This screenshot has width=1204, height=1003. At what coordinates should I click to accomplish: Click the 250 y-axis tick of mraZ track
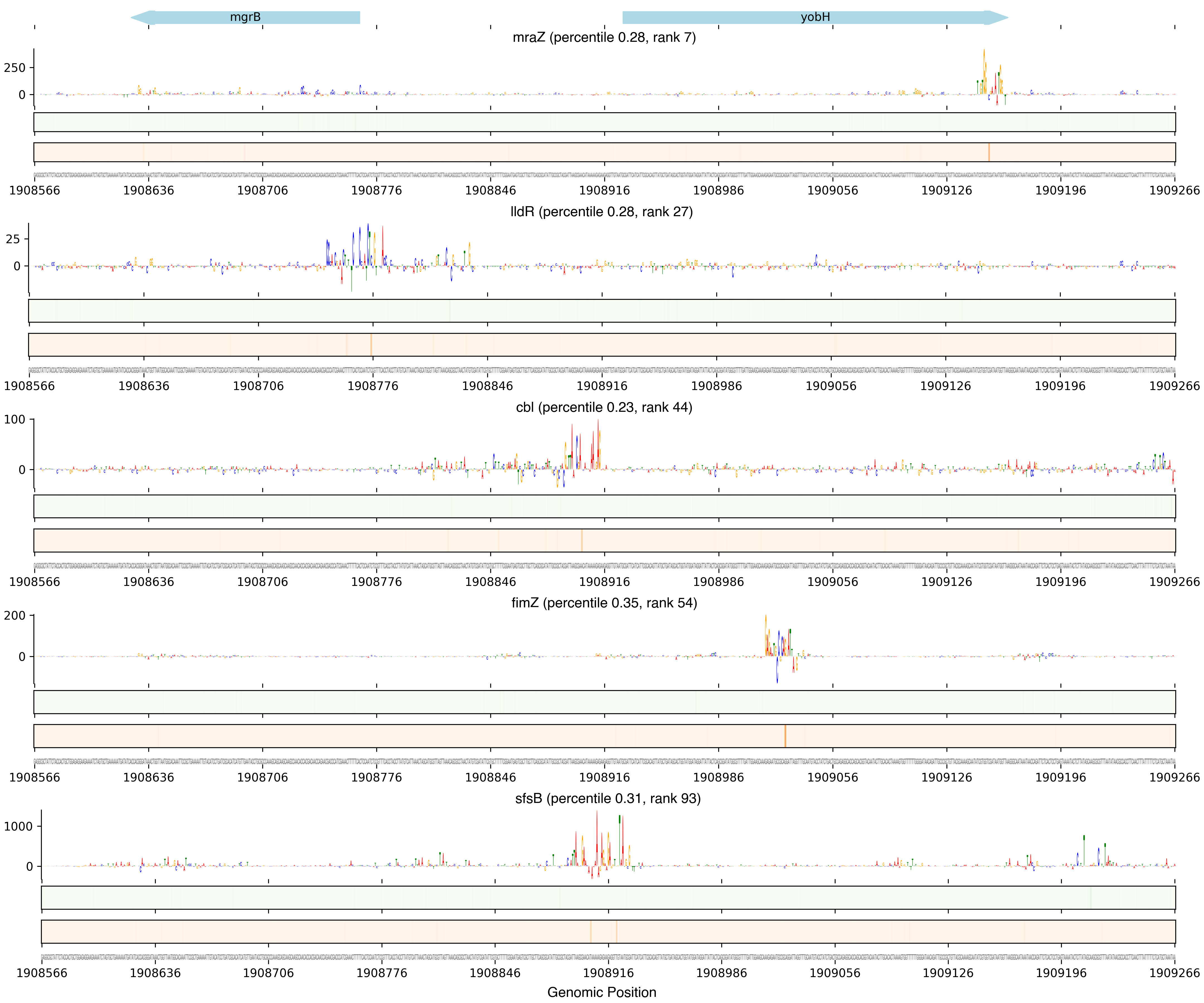15,68
